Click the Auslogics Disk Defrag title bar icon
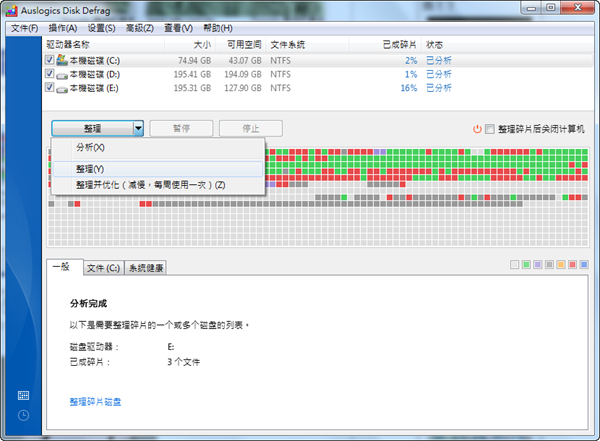The image size is (600, 441). coord(11,11)
